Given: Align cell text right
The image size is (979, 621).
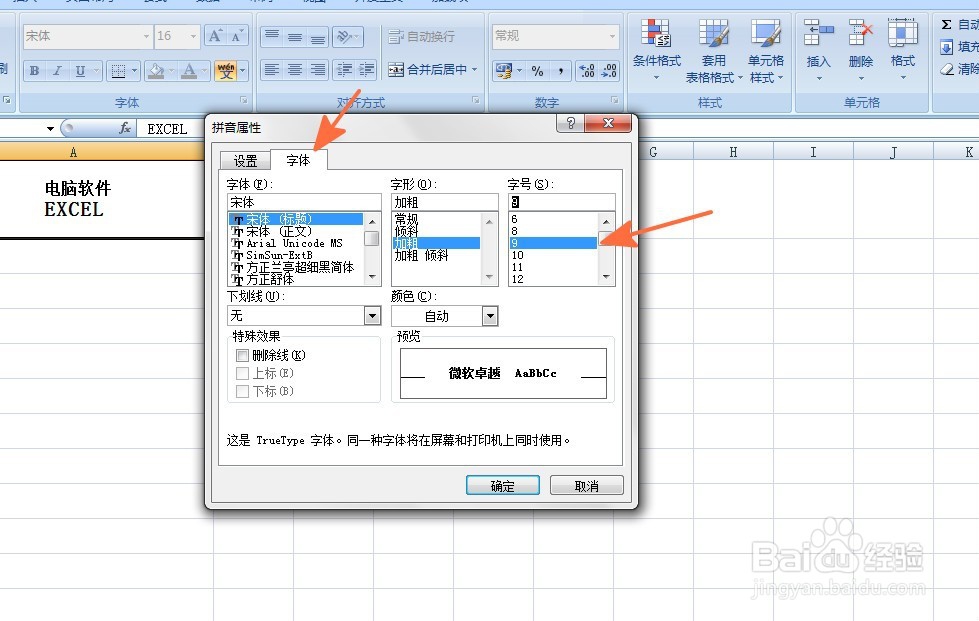Looking at the screenshot, I should click(317, 70).
